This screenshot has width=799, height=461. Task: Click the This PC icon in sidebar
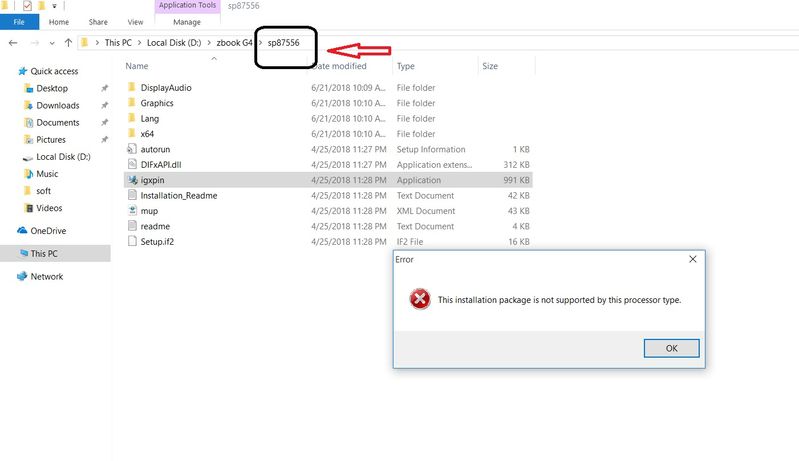pos(23,253)
